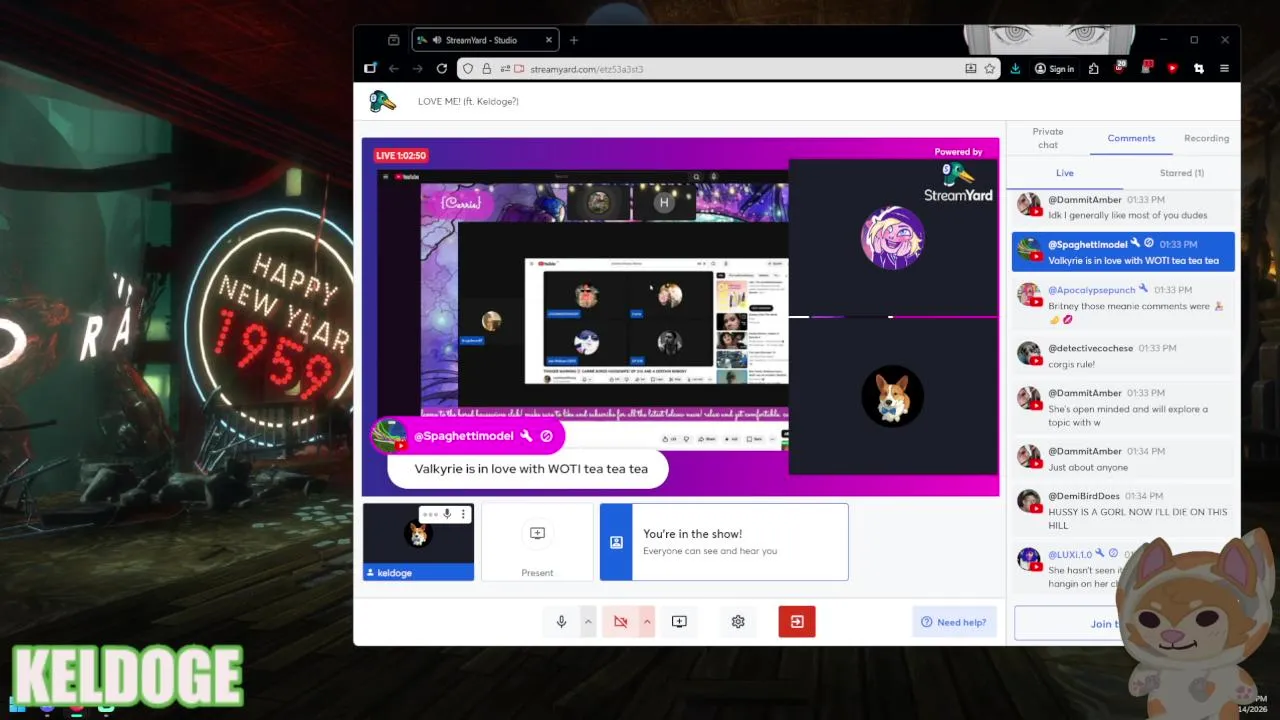Bookmark page with star icon
This screenshot has height=720, width=1280.
pyautogui.click(x=989, y=69)
